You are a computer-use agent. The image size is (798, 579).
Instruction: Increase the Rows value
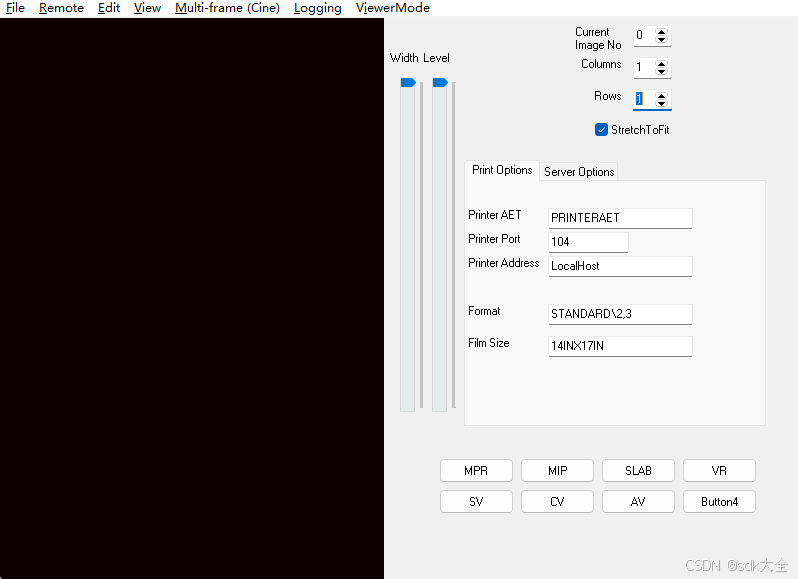coord(661,95)
